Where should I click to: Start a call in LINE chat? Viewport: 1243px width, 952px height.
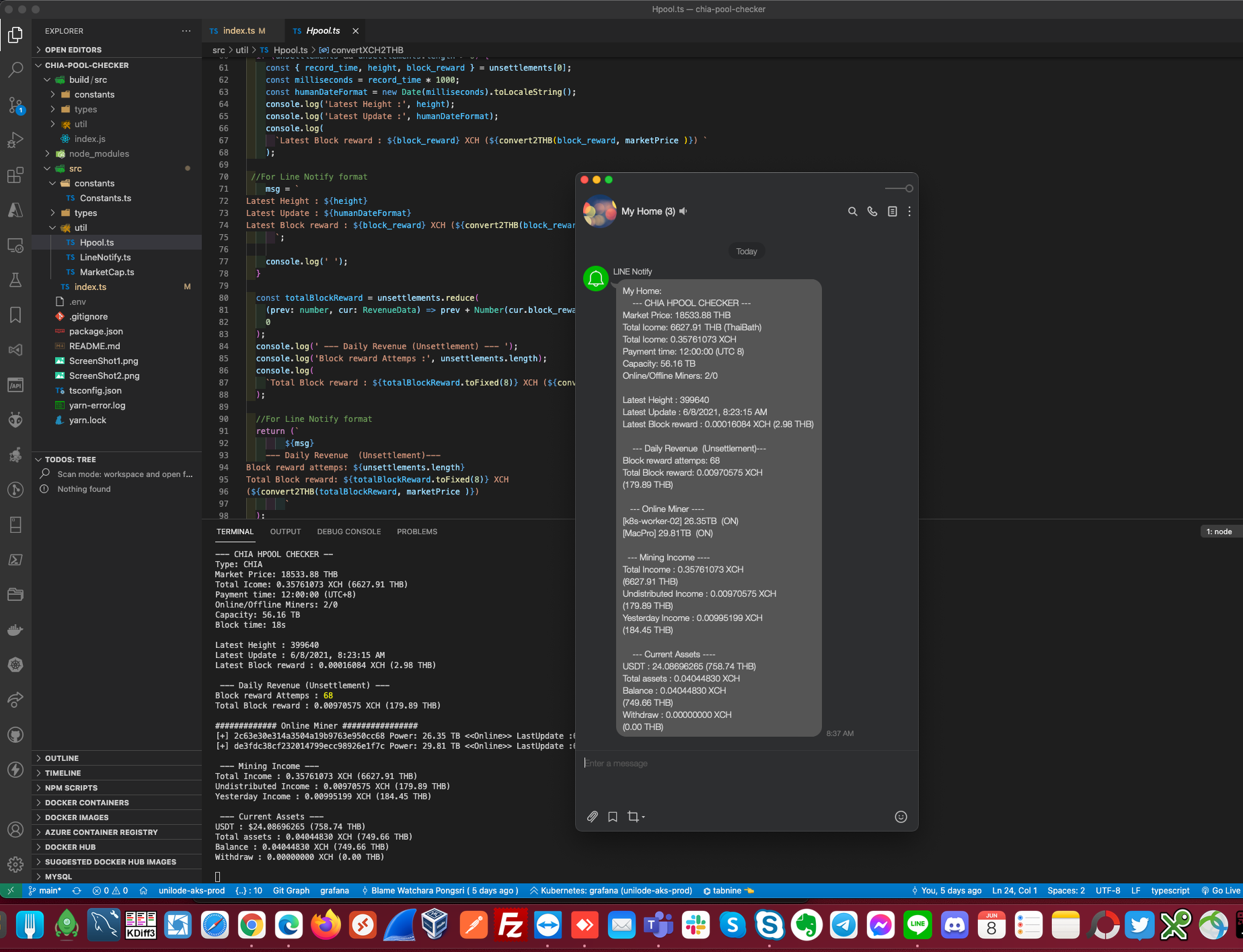pyautogui.click(x=872, y=211)
